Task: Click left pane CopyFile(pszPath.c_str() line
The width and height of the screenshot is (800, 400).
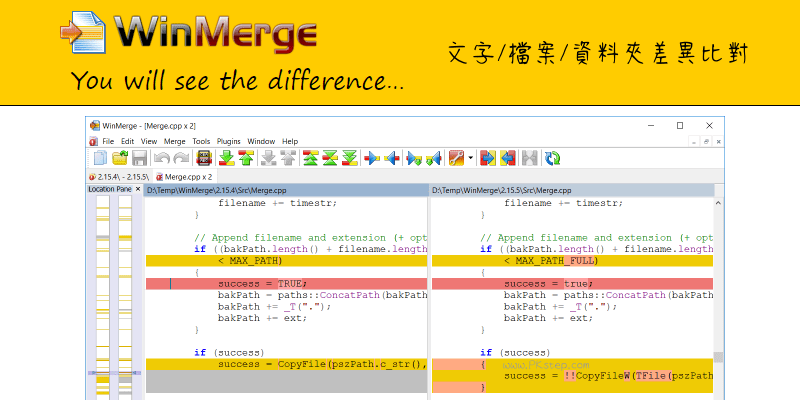Action: (286, 364)
